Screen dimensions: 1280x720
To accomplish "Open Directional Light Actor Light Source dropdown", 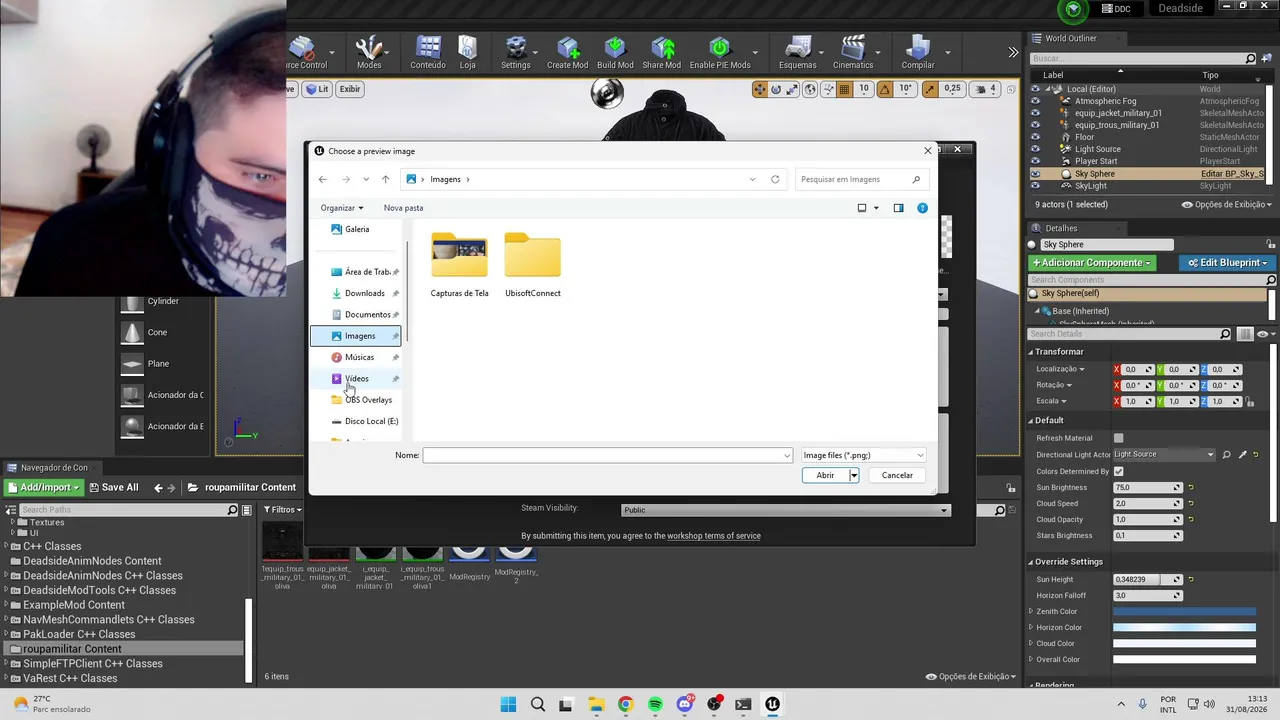I will 1165,455.
